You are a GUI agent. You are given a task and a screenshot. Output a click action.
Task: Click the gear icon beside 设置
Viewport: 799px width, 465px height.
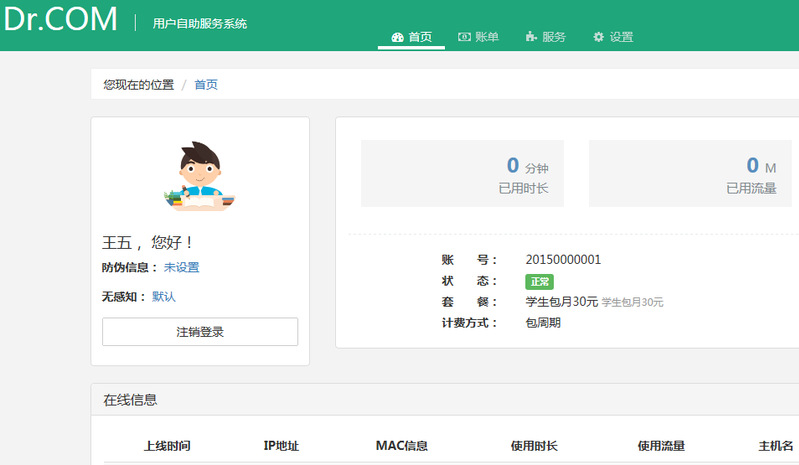[x=598, y=37]
